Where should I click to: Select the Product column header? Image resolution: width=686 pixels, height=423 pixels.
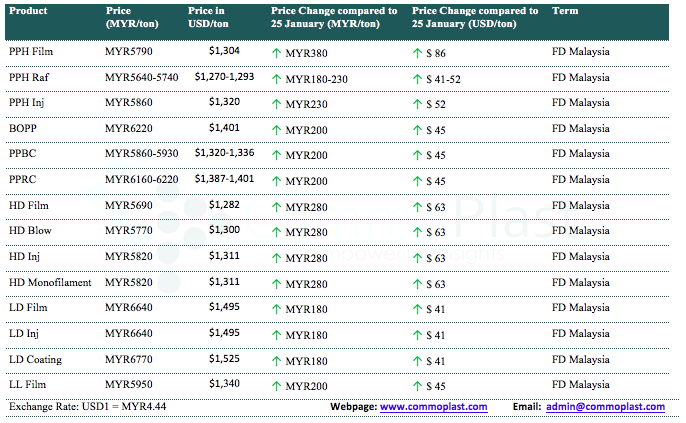[27, 11]
